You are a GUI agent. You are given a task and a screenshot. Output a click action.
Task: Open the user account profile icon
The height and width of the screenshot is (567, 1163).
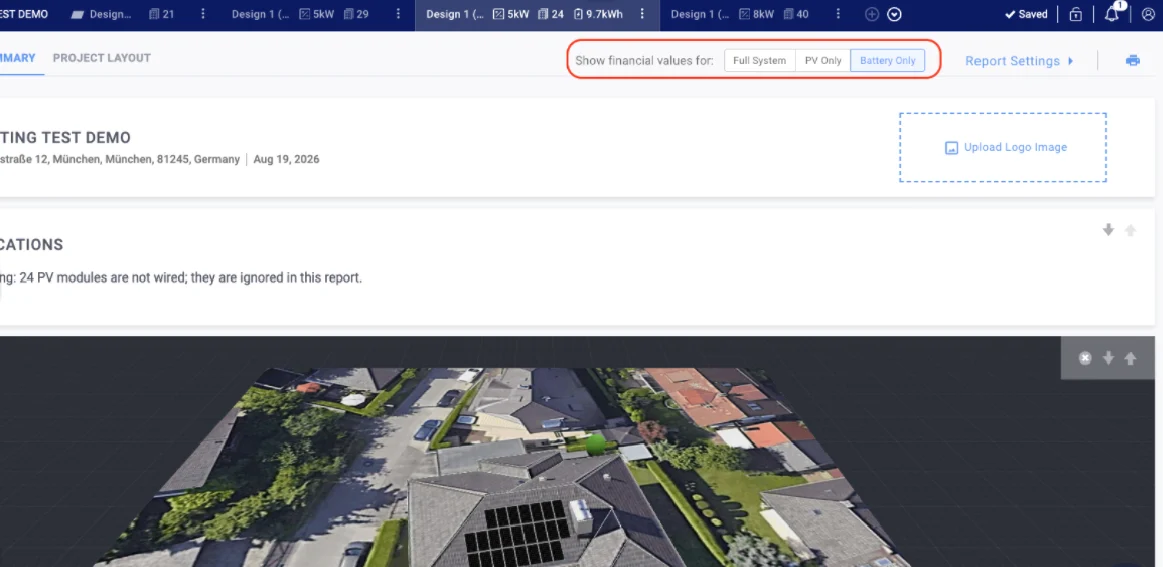[x=1148, y=14]
